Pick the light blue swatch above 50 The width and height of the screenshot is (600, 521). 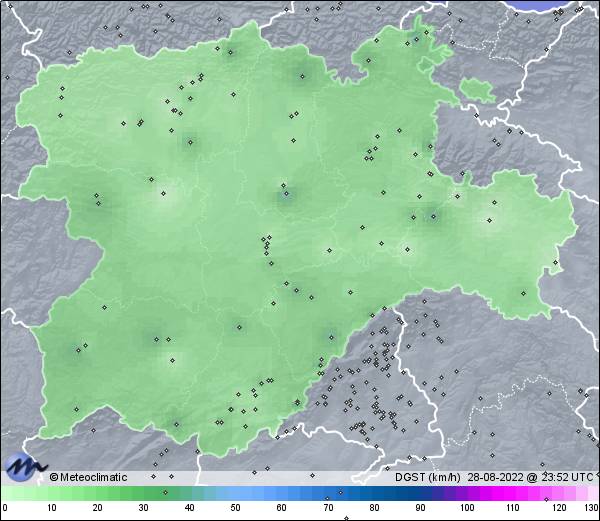click(x=235, y=493)
